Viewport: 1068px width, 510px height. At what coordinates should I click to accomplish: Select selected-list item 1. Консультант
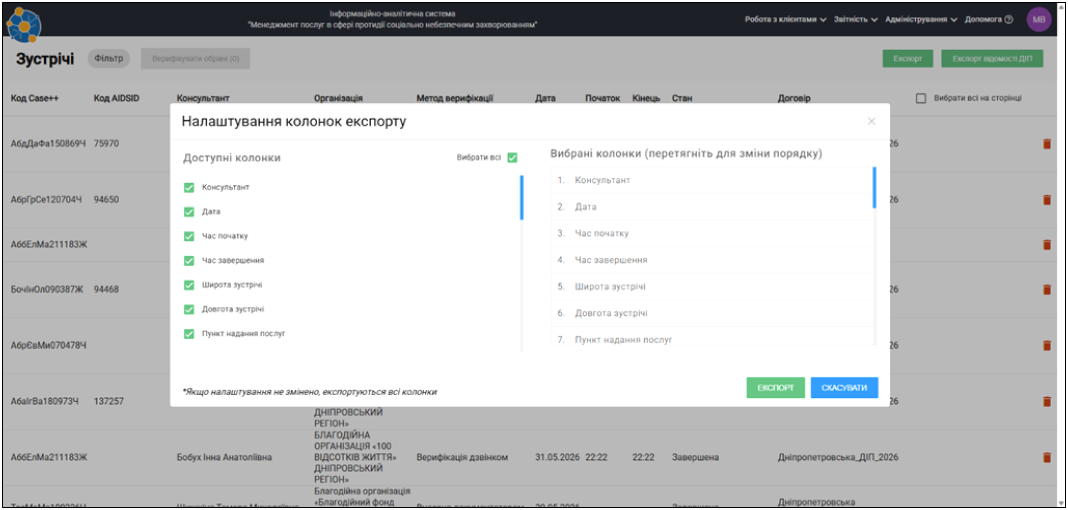pos(711,180)
